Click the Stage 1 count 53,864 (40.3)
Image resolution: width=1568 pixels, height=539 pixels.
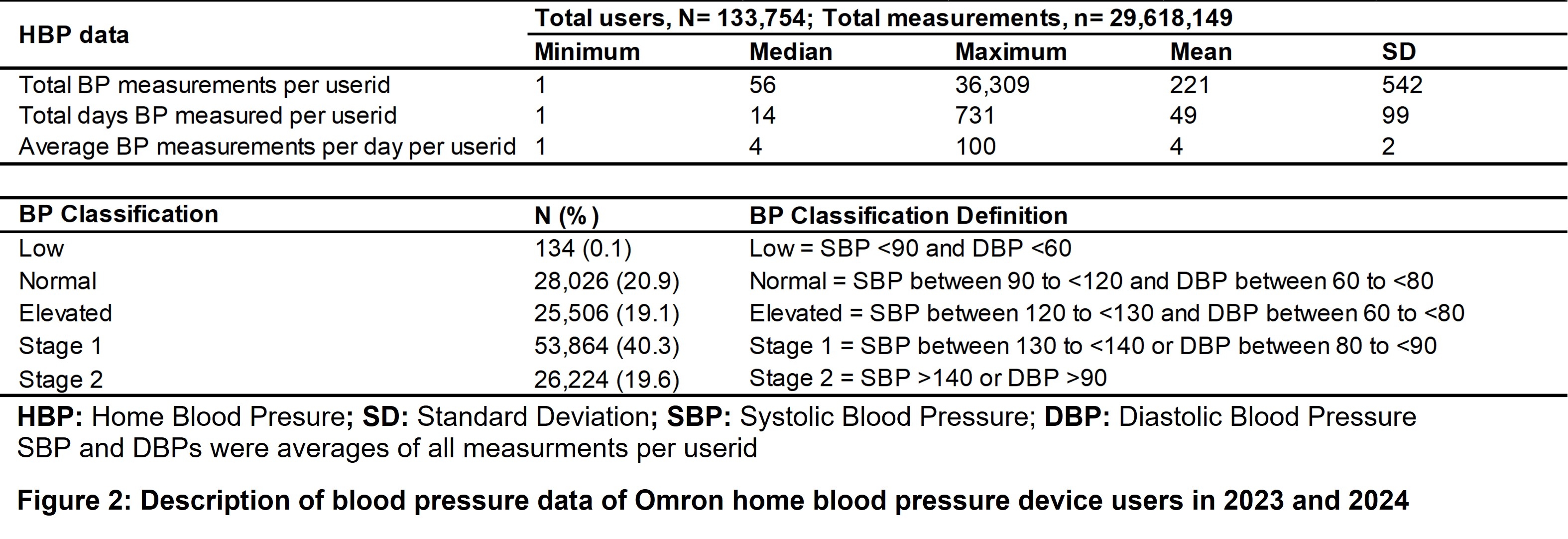(x=606, y=346)
